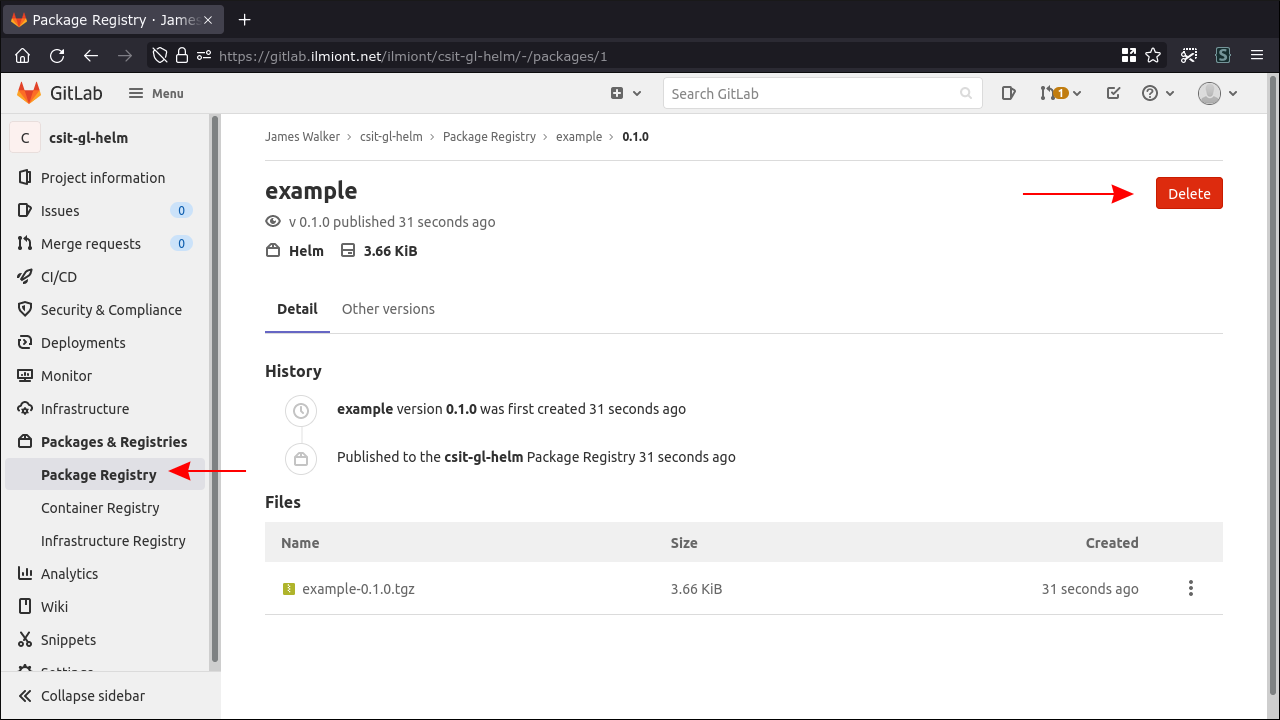
Task: Select the Snippets sidebar item
Action: point(69,639)
